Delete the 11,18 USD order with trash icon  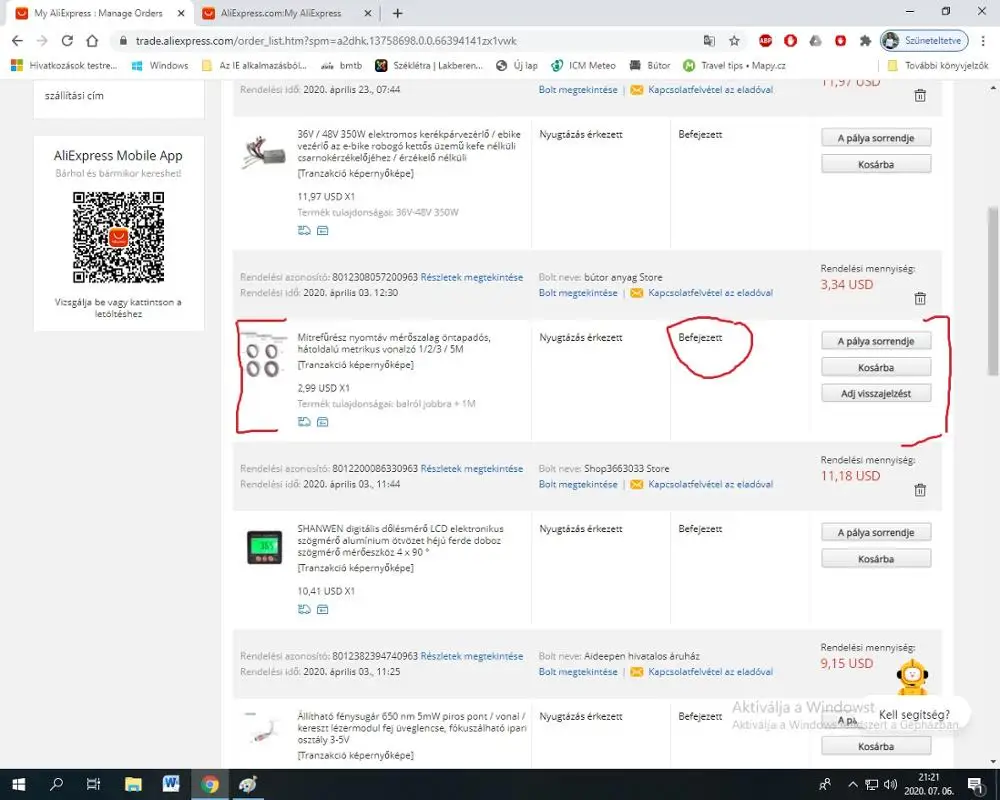coord(920,490)
